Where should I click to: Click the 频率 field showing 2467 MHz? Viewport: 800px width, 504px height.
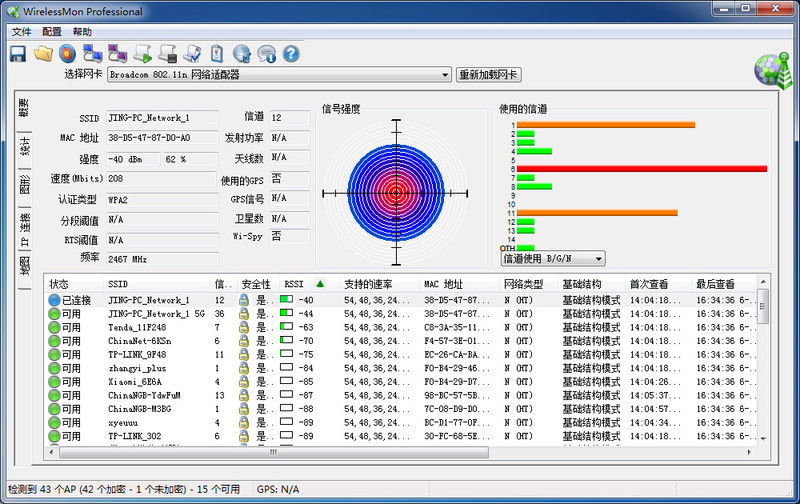162,259
